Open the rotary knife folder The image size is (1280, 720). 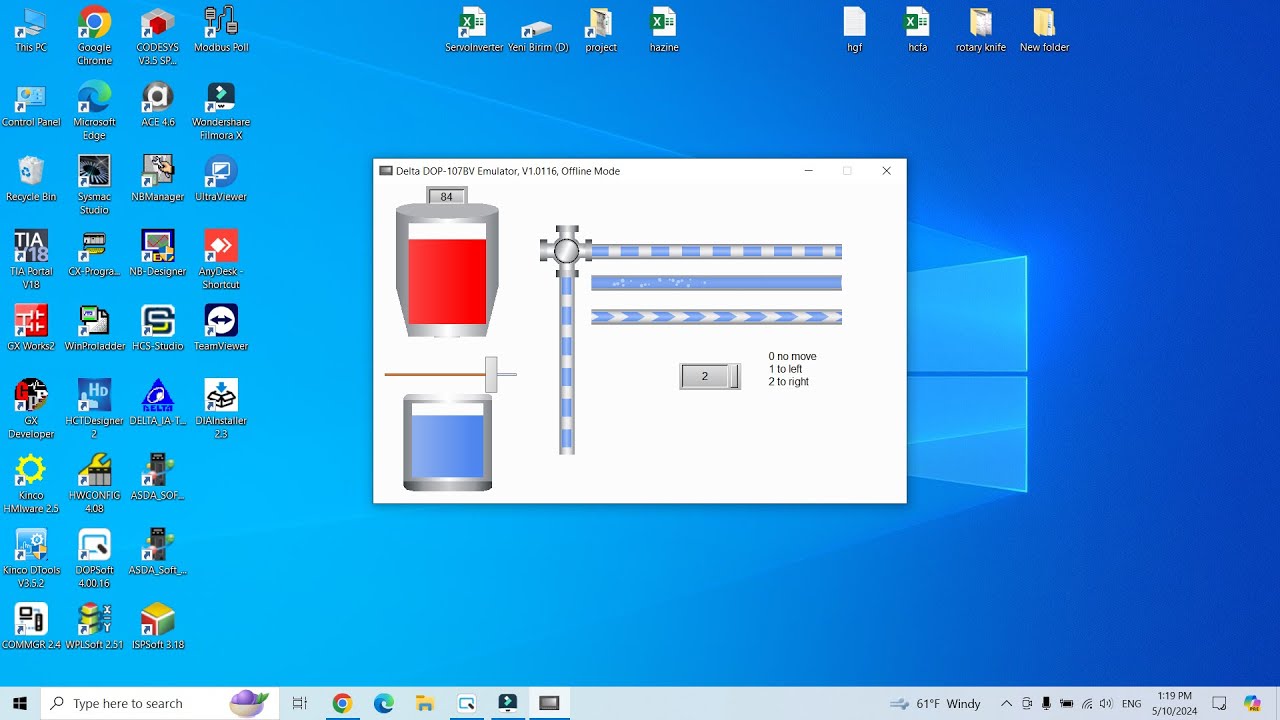981,30
